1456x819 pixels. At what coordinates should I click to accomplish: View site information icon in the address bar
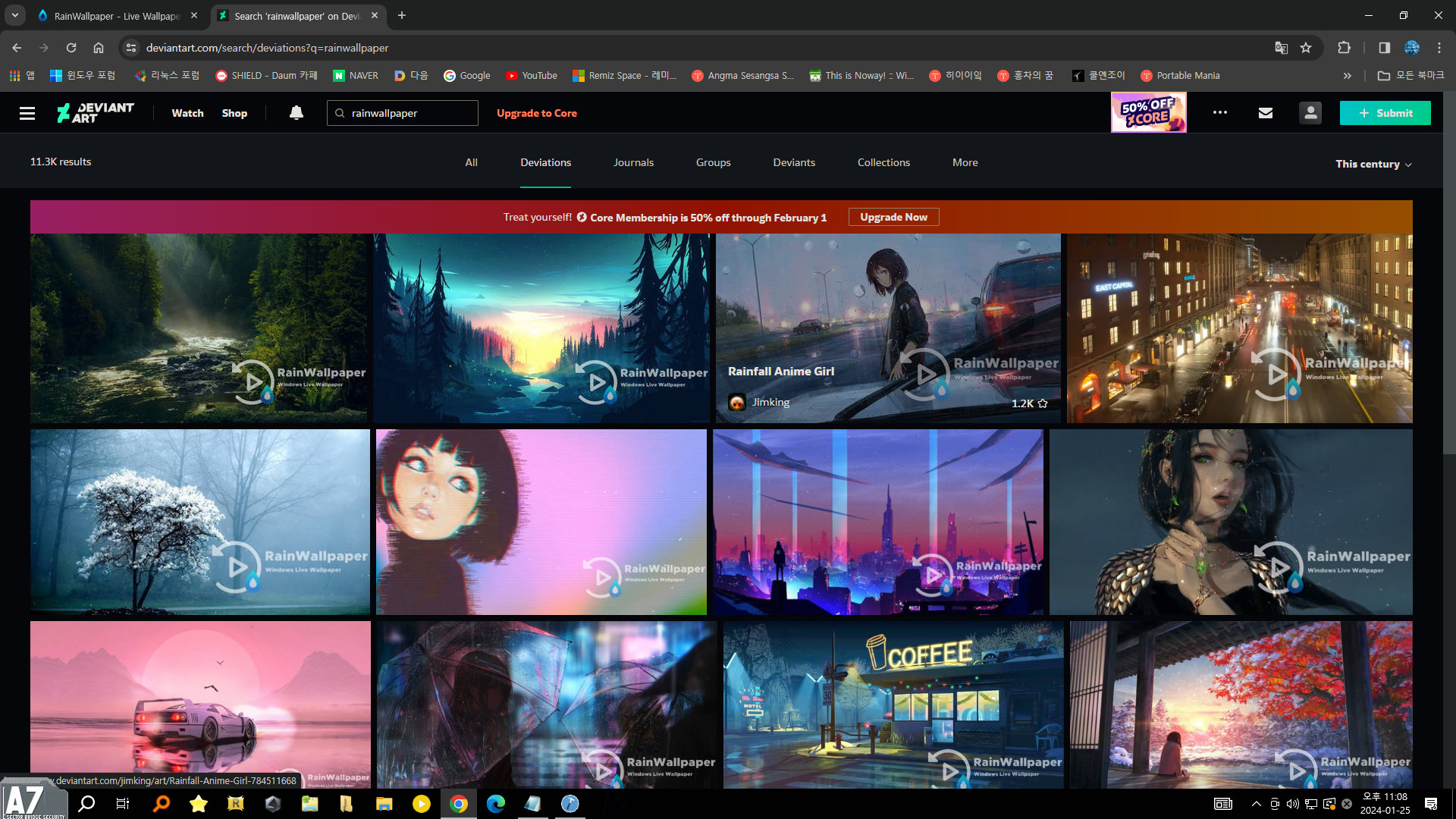[x=131, y=48]
